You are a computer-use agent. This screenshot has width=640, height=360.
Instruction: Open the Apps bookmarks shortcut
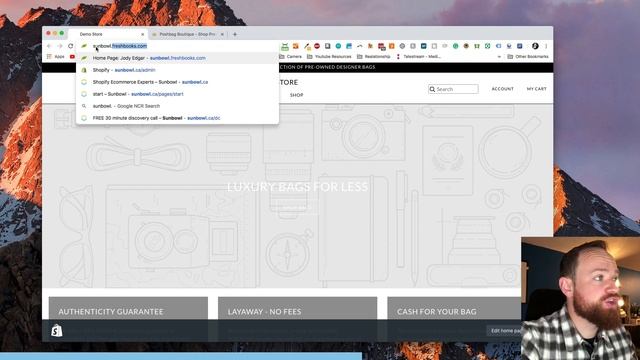coord(56,57)
